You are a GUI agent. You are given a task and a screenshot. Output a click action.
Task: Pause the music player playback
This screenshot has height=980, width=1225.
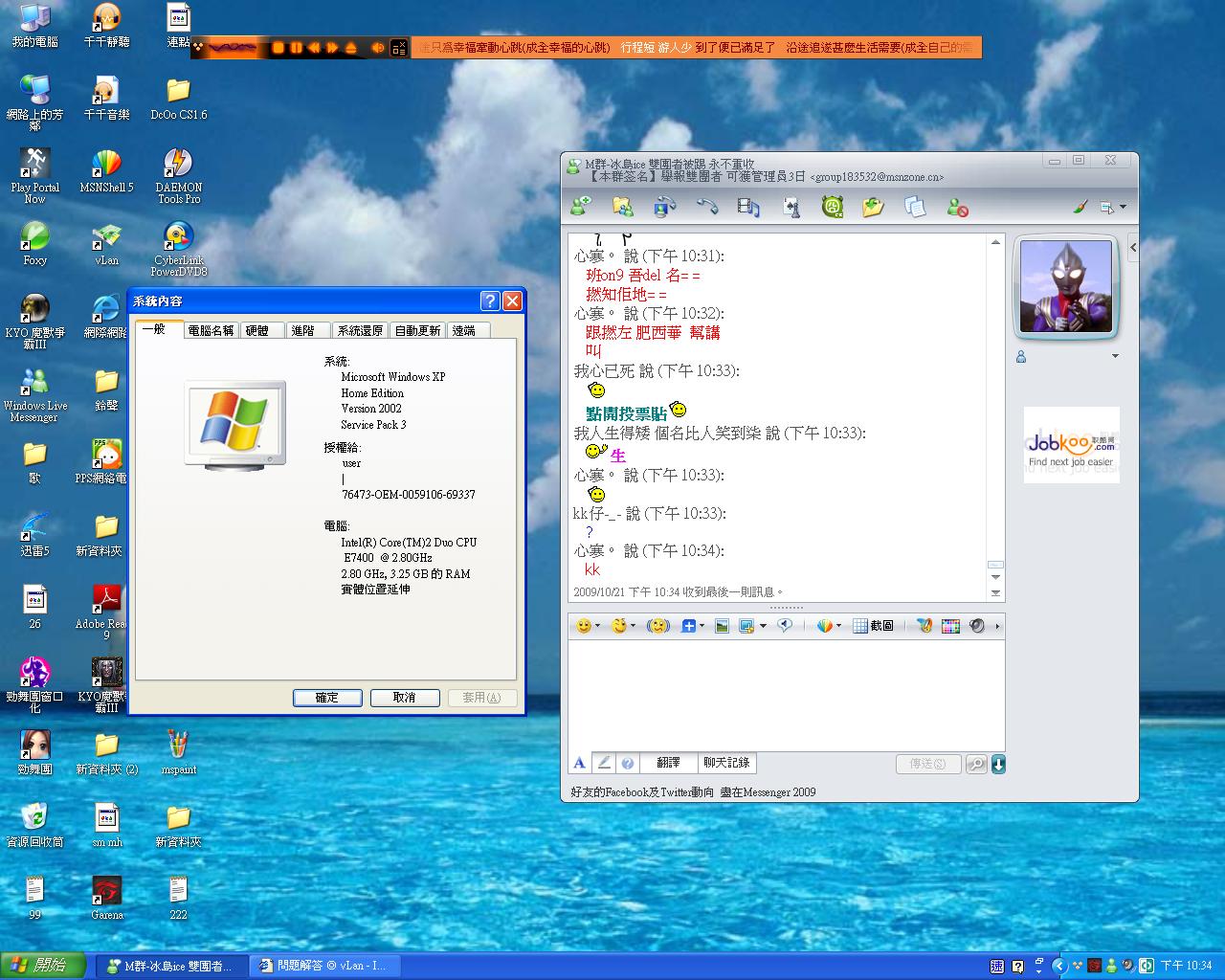pos(297,48)
